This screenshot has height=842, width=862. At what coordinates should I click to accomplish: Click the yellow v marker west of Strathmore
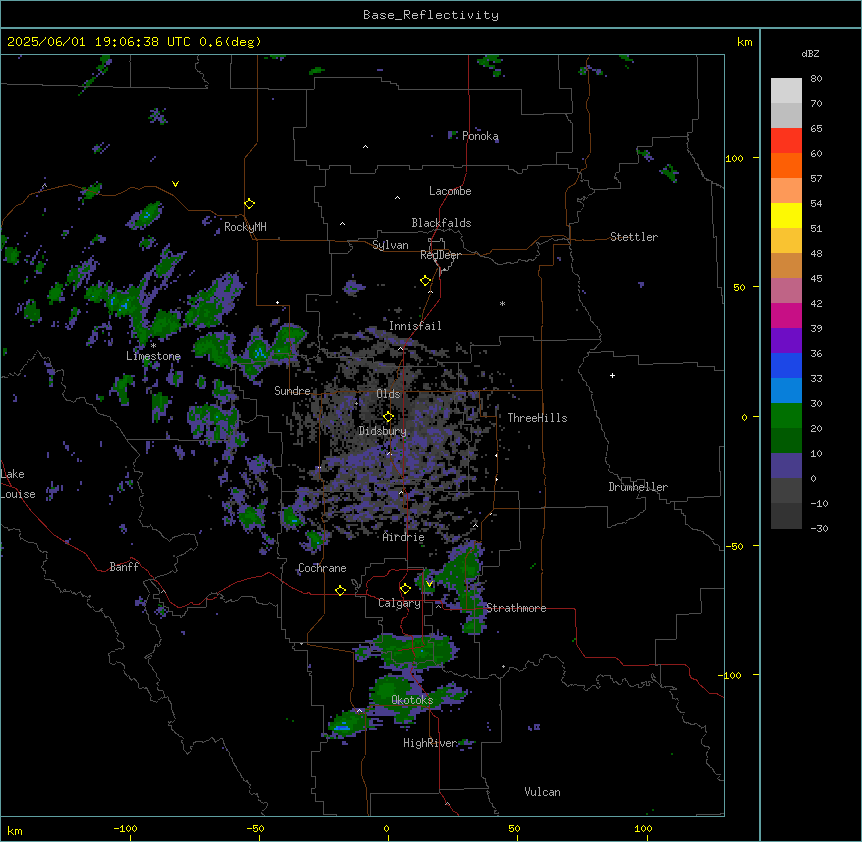[429, 584]
